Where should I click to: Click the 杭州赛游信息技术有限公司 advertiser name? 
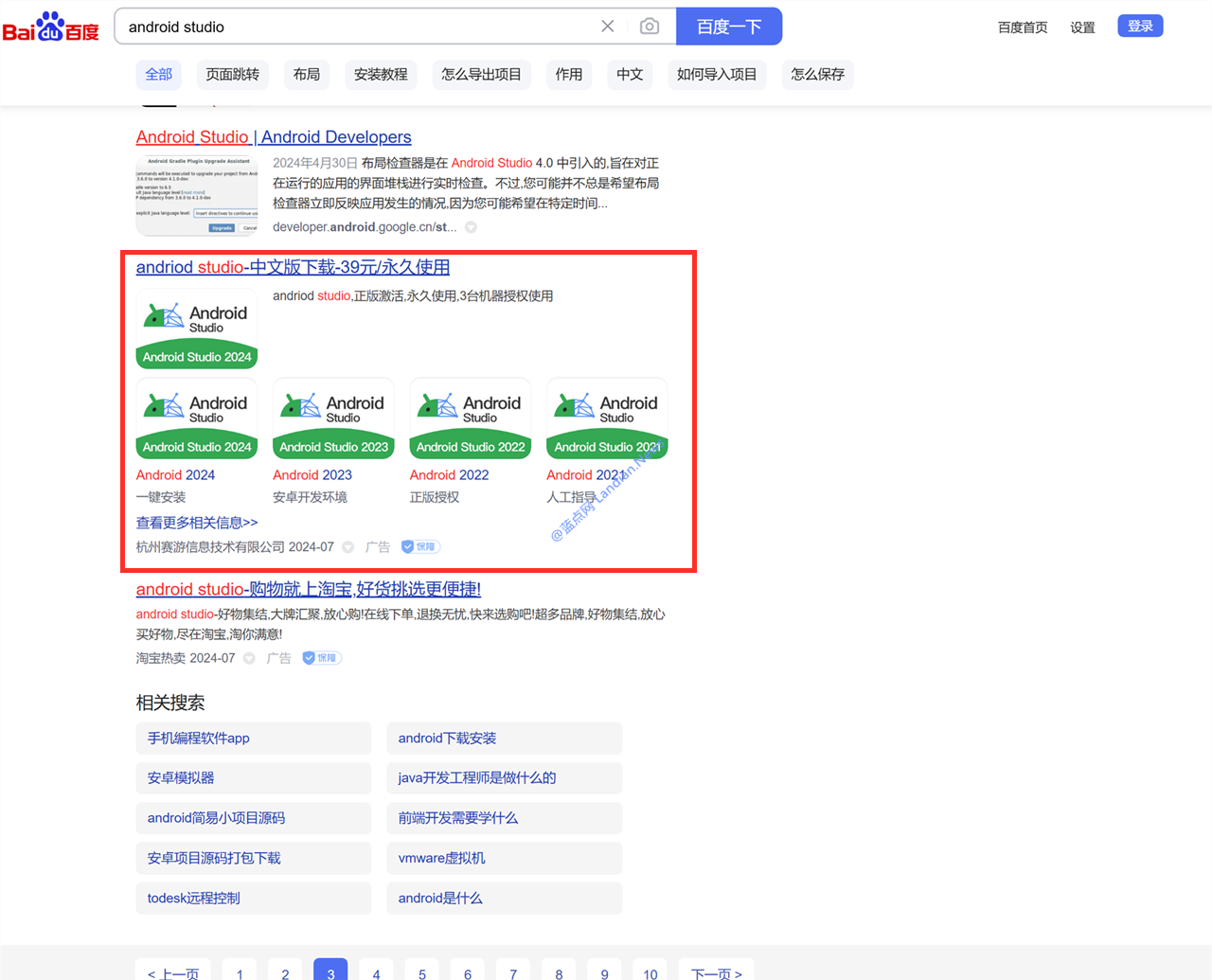(210, 547)
